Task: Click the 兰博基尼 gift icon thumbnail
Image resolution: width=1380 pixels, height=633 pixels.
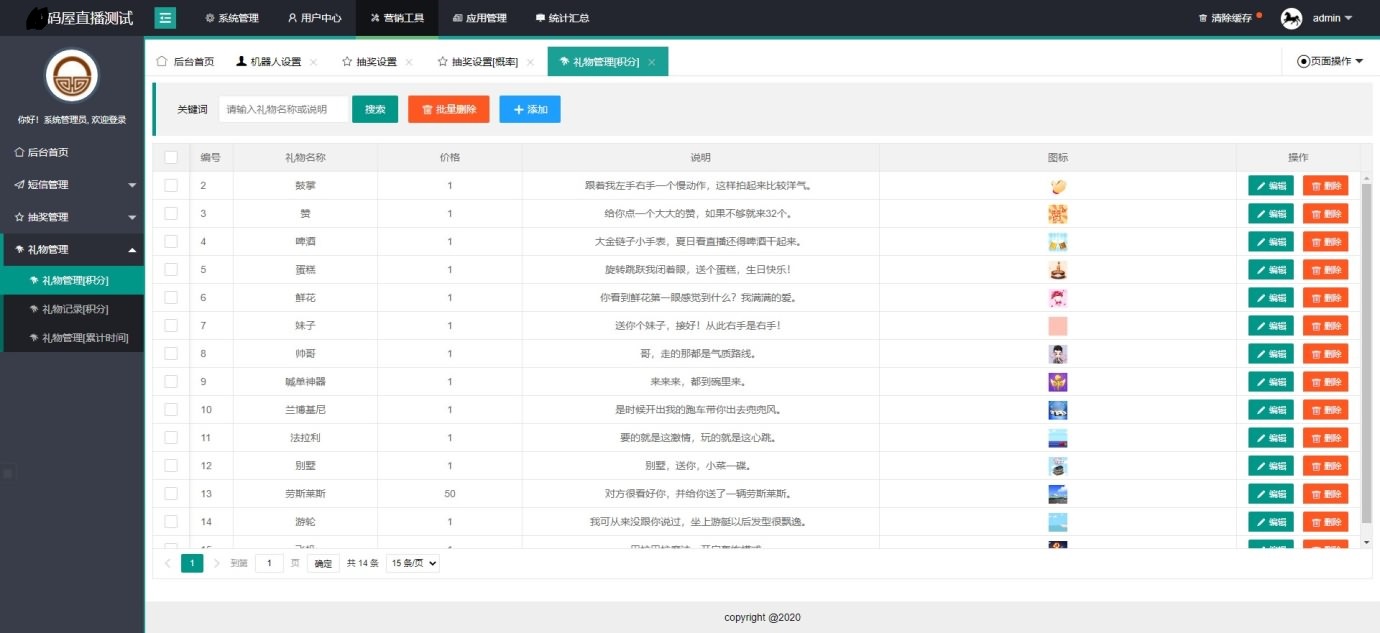Action: [1058, 410]
